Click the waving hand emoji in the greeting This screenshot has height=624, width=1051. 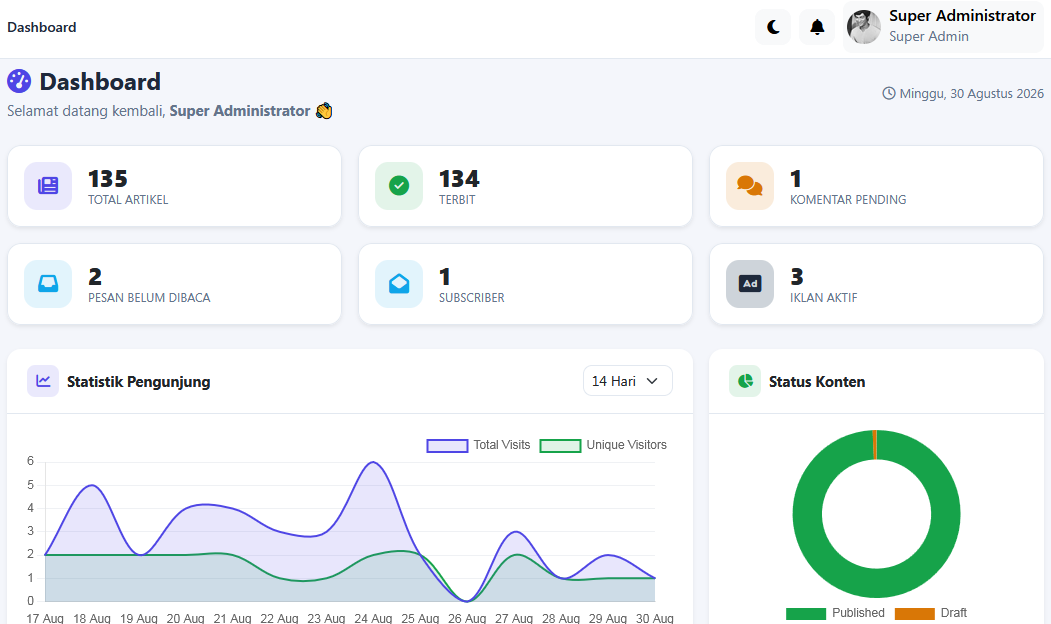tap(324, 111)
